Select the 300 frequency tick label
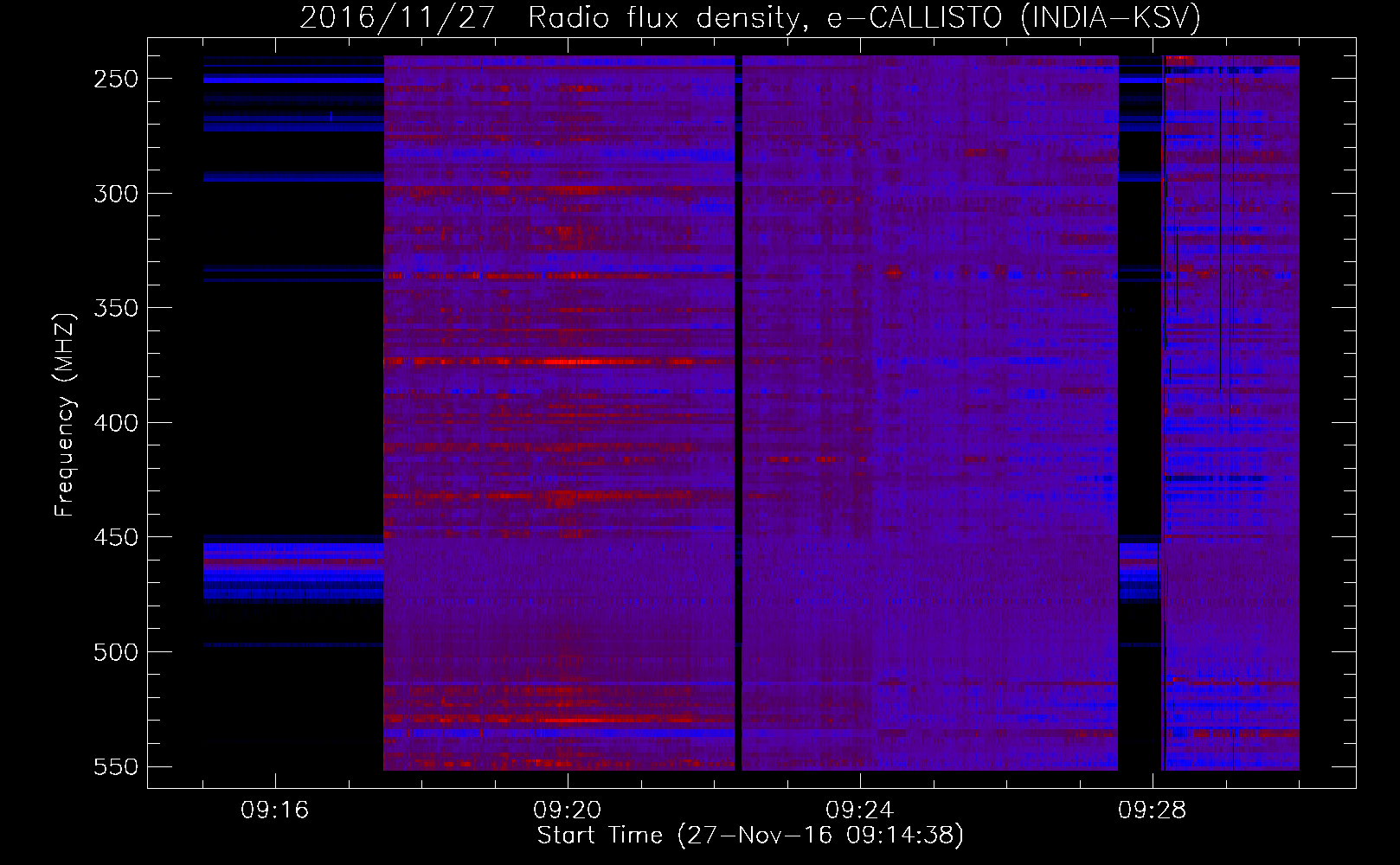1400x865 pixels. coord(116,194)
